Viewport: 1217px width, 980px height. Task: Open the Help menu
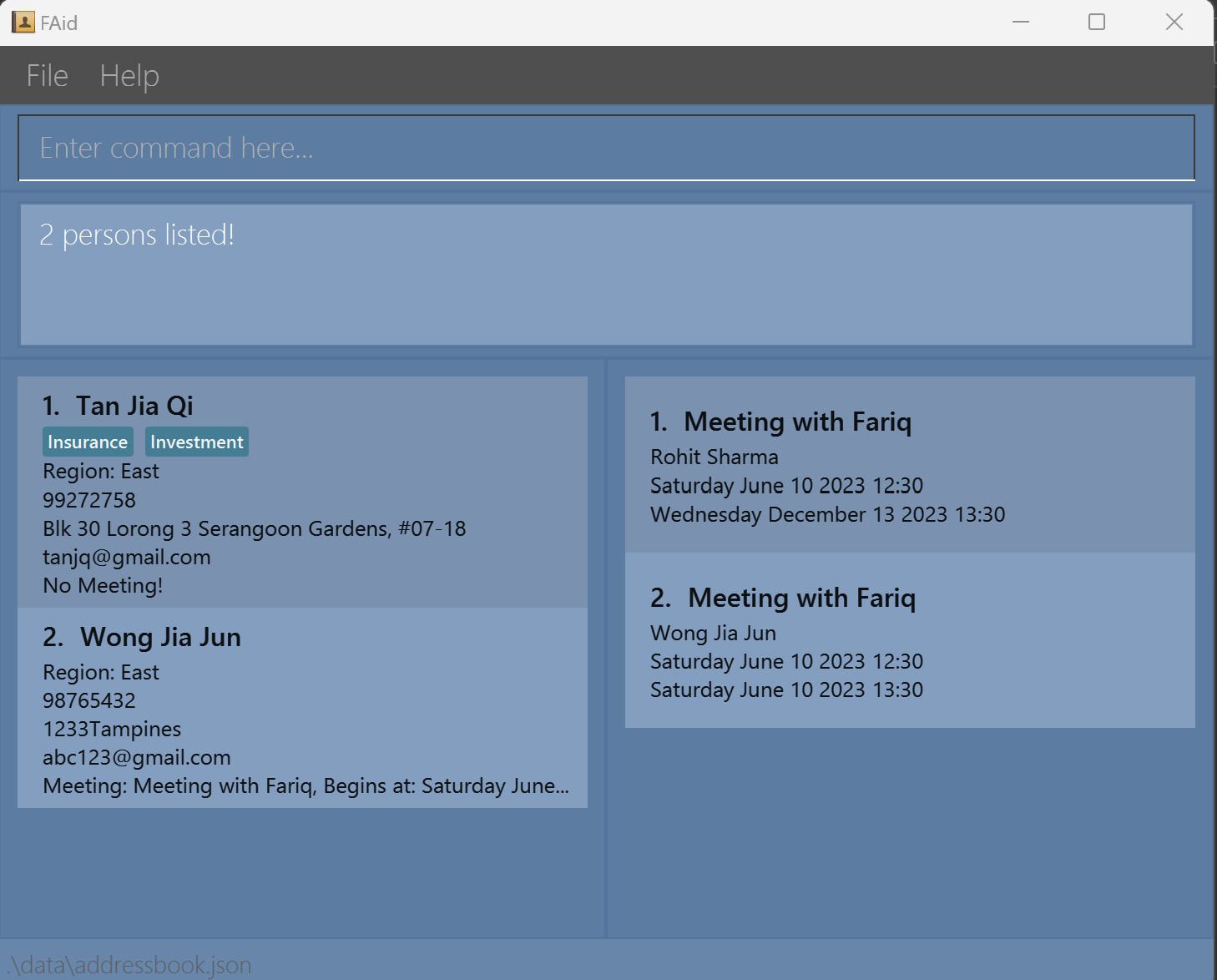[129, 76]
